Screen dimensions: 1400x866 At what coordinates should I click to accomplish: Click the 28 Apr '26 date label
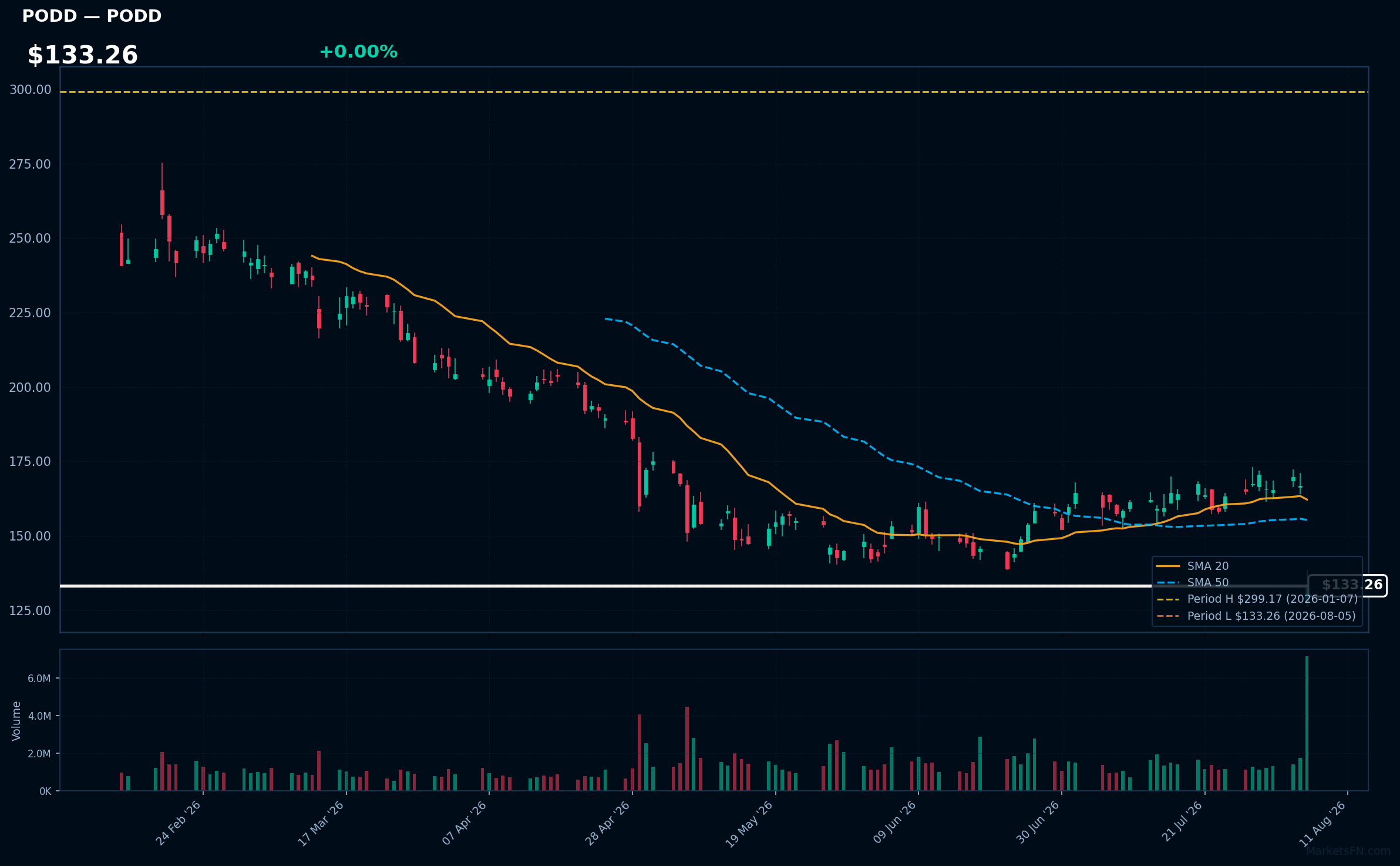pos(607,823)
